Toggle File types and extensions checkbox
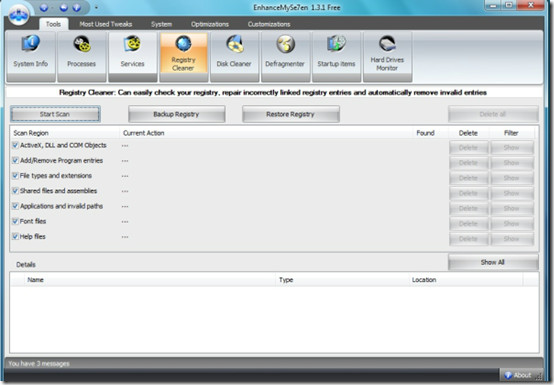This screenshot has height=385, width=554. (x=15, y=176)
